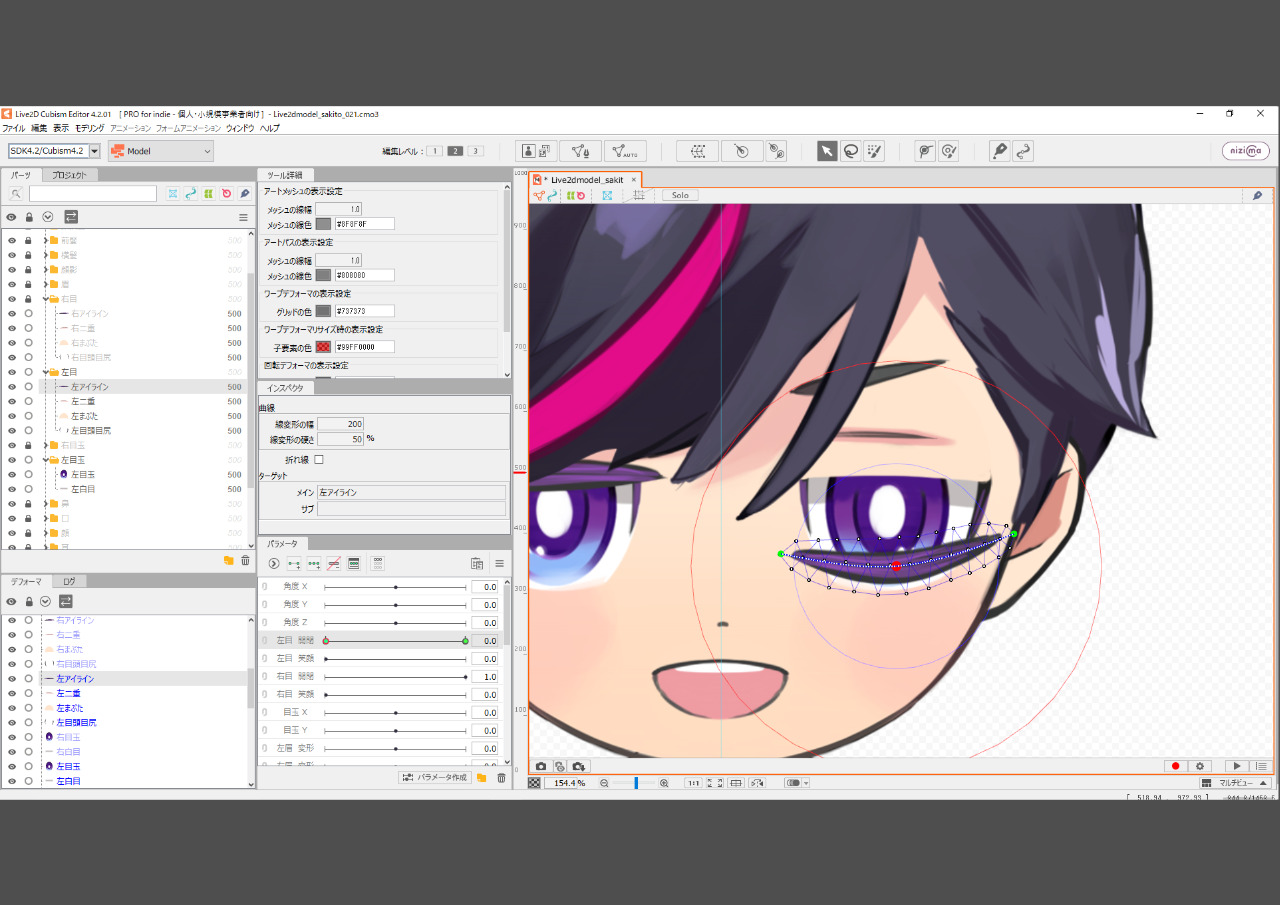Switch to the プロジェクト tab
1280x905 pixels.
pos(69,175)
